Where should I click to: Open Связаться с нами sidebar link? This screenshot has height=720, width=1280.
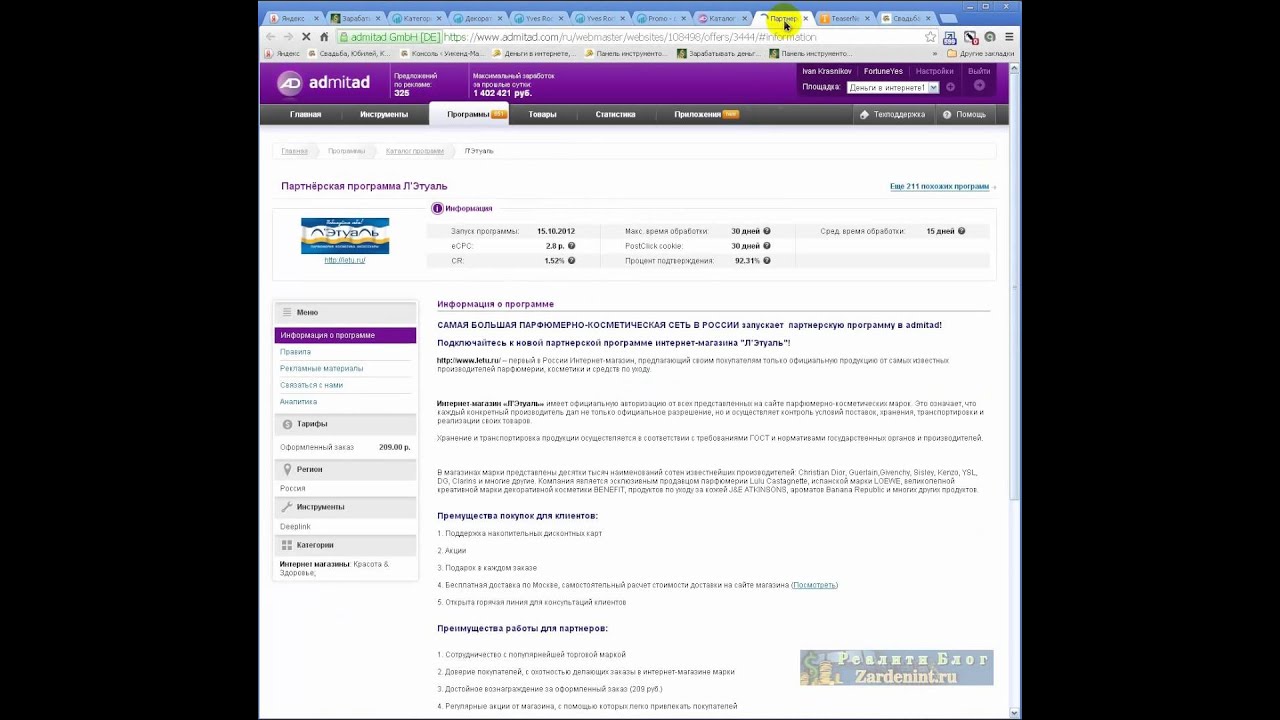click(311, 385)
